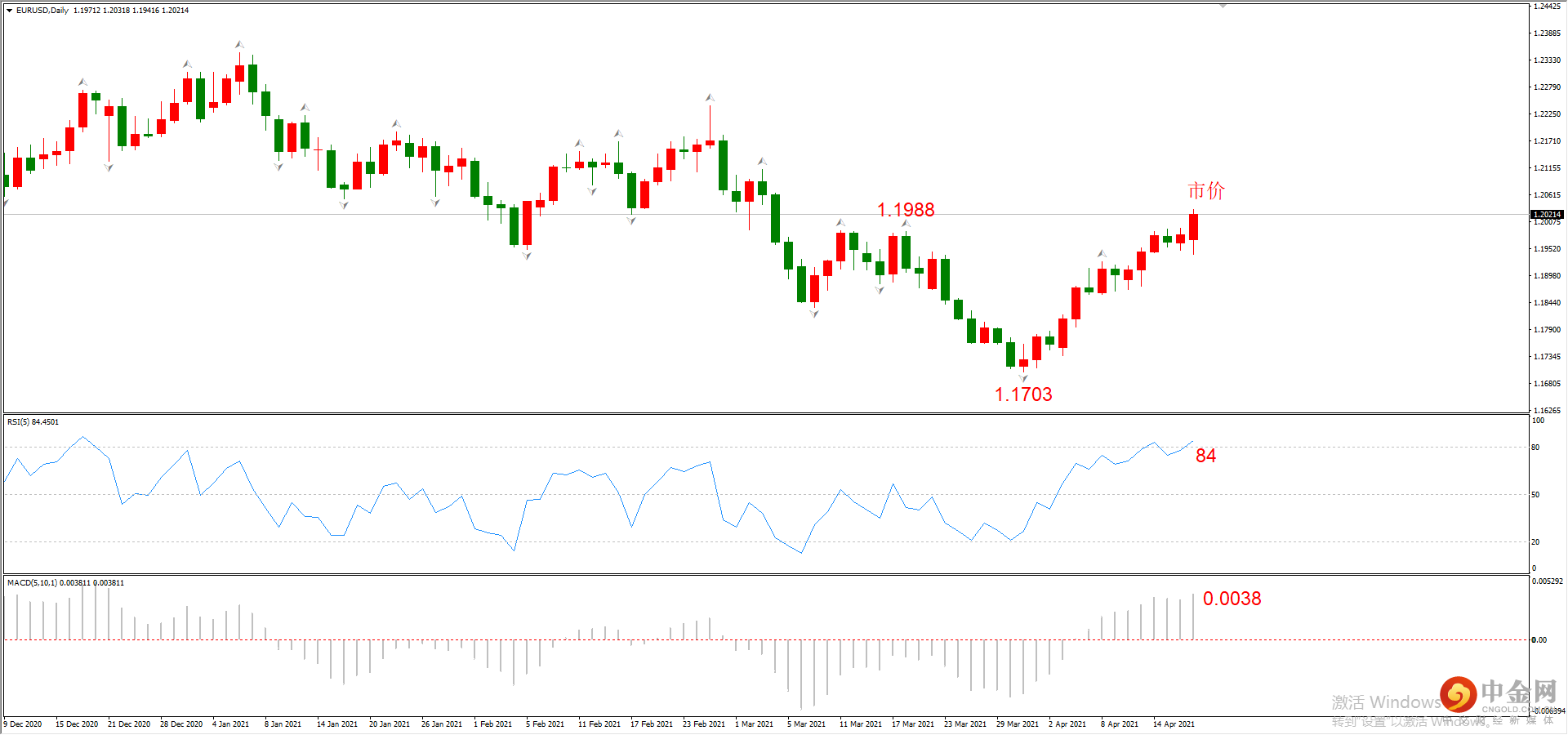
Task: Click the MACD 0.005292 scale label
Action: (x=1548, y=581)
